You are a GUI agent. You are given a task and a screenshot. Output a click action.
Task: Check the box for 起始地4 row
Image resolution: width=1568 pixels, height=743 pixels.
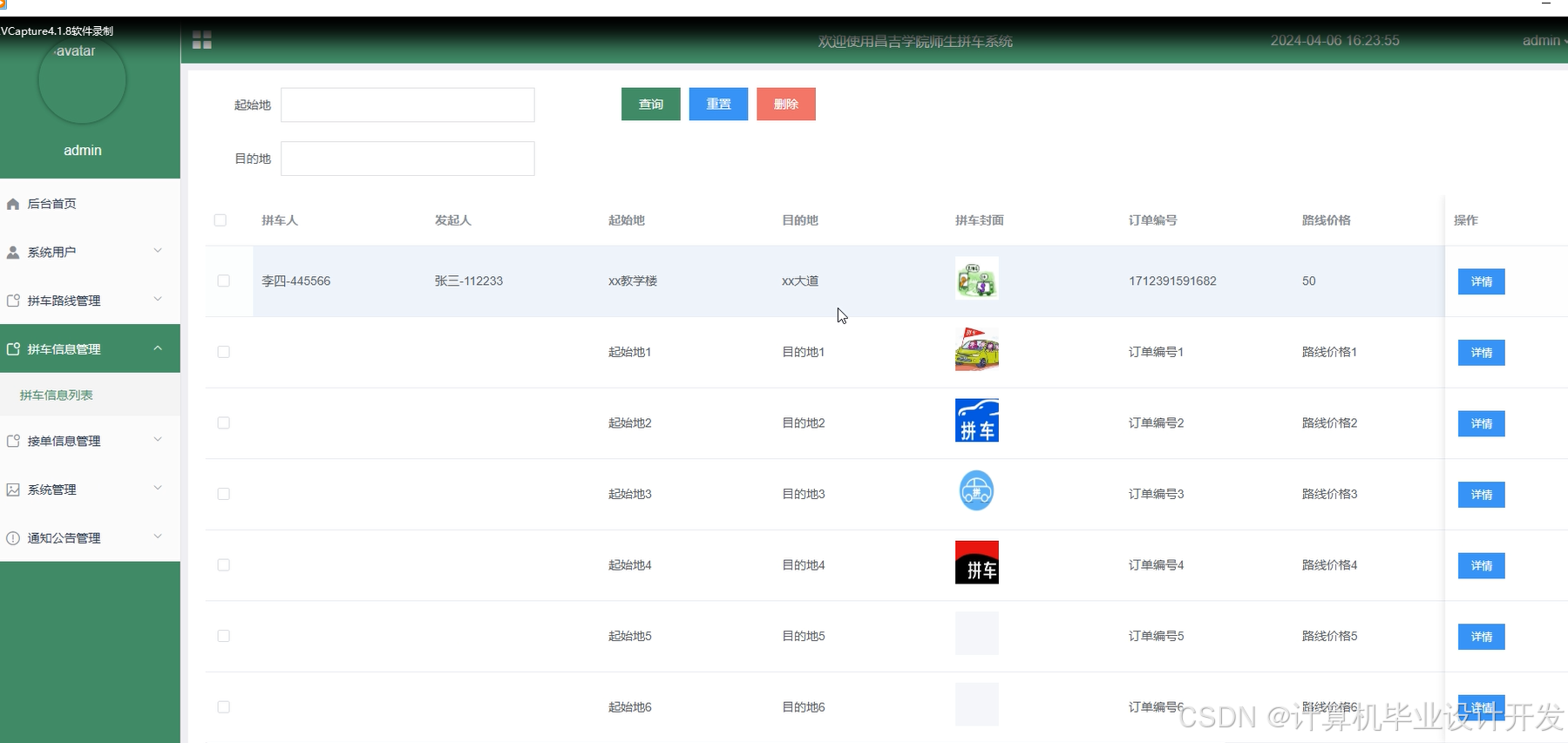tap(224, 565)
